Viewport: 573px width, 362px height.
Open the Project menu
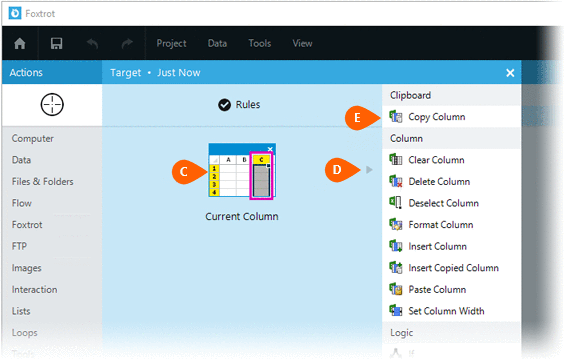171,43
